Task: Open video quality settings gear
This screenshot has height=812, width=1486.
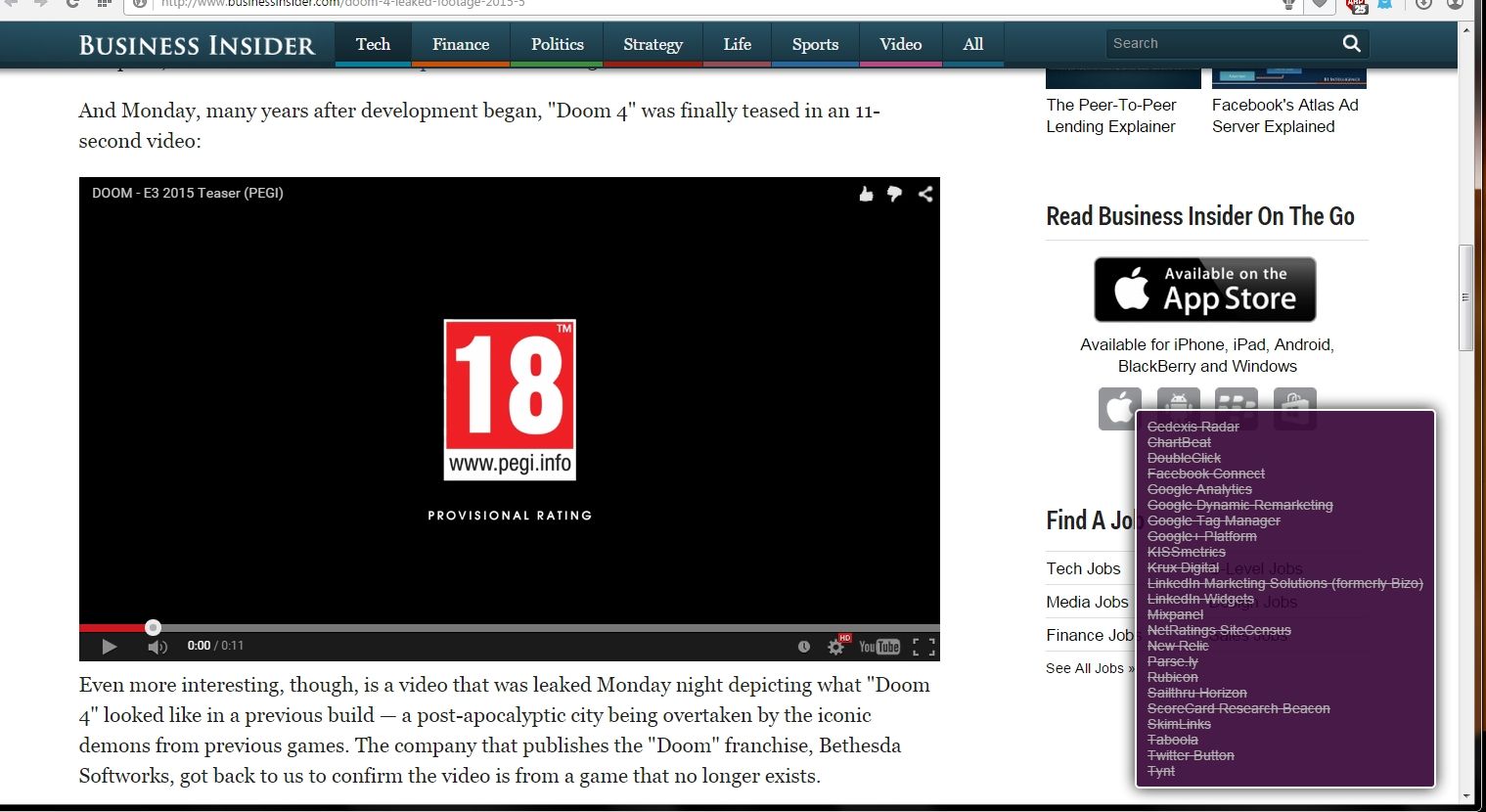Action: (836, 647)
